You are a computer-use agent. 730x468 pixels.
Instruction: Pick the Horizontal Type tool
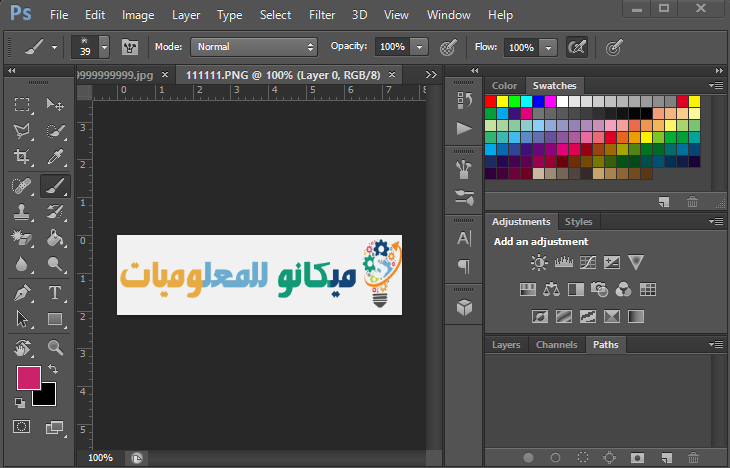click(56, 293)
